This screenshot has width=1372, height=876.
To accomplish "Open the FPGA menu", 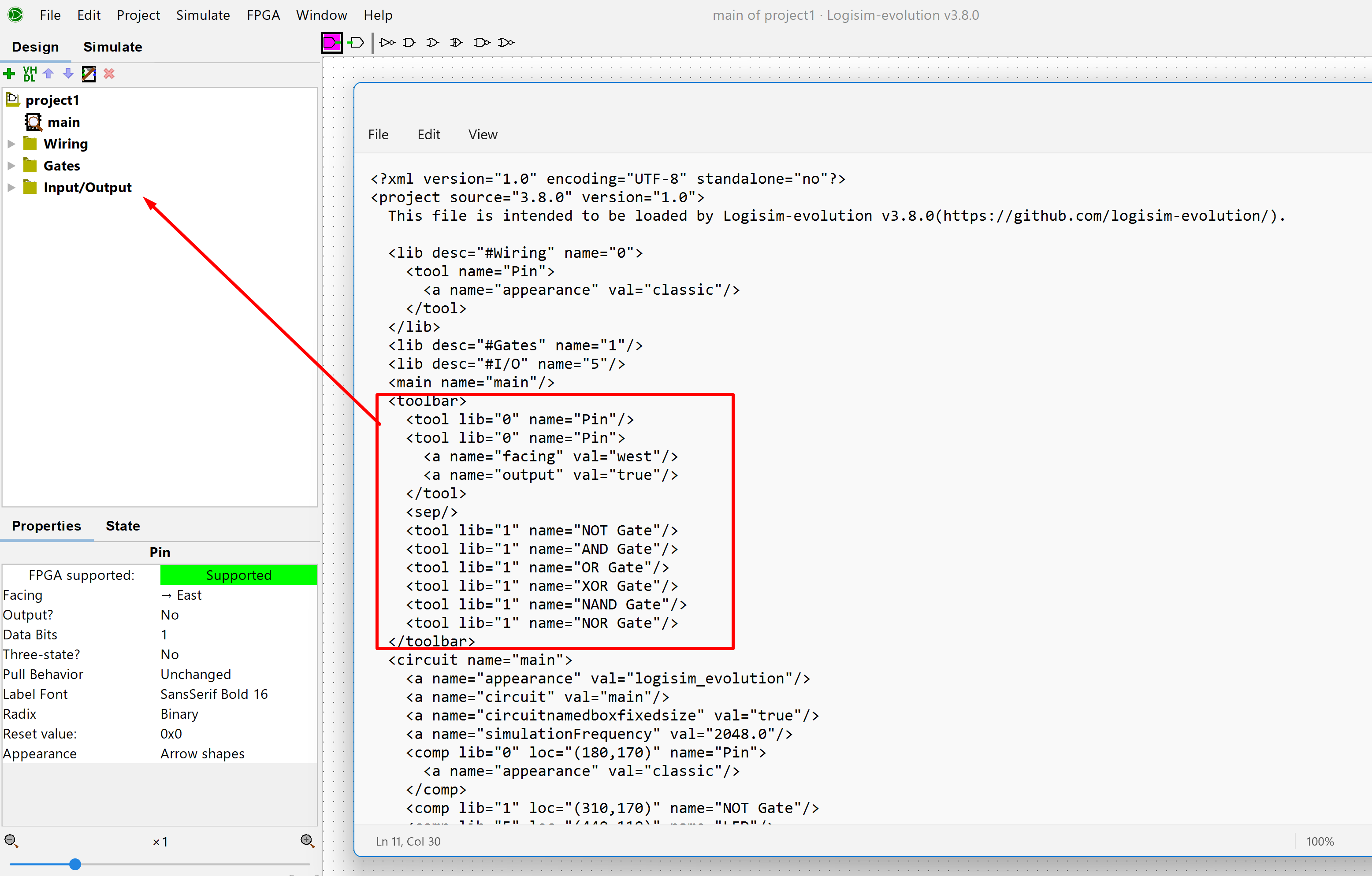I will pyautogui.click(x=263, y=15).
